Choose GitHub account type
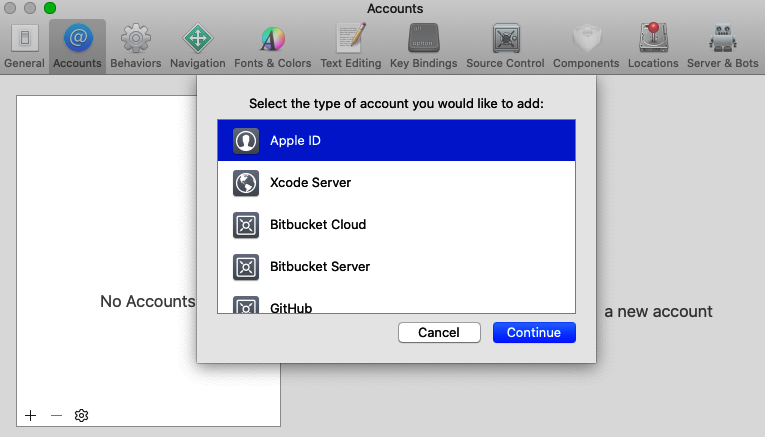Screen dimensions: 765x437 (396, 304)
